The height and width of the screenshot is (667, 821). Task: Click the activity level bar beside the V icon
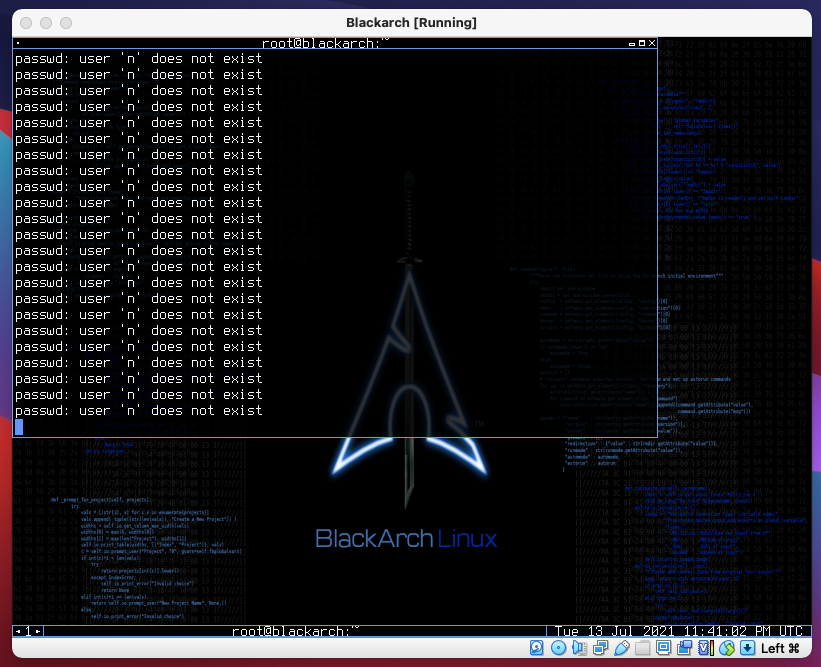pyautogui.click(x=712, y=648)
